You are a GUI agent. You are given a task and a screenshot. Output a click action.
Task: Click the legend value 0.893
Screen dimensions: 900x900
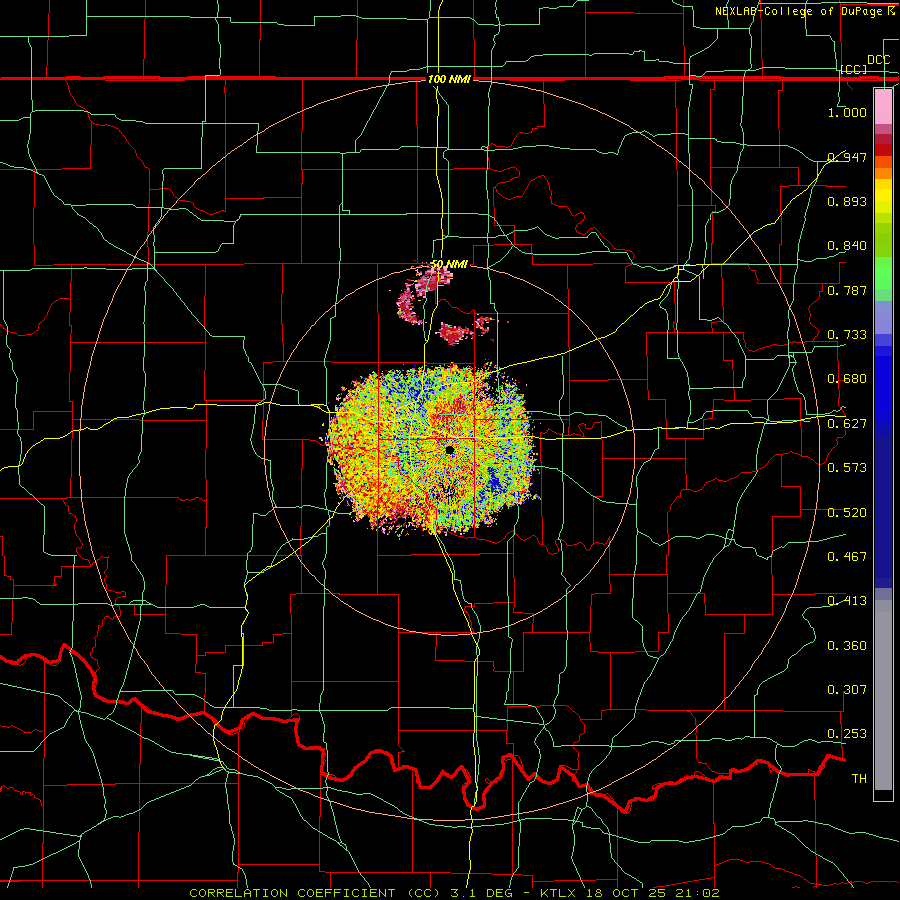(847, 201)
